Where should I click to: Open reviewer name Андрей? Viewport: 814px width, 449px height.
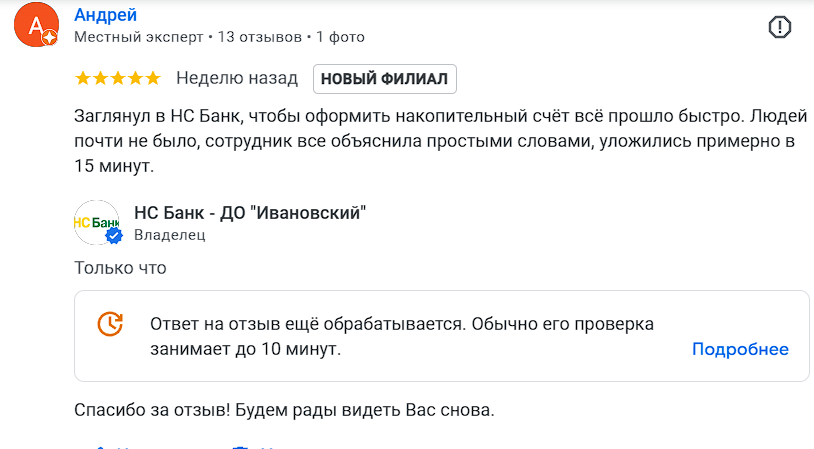pyautogui.click(x=105, y=15)
